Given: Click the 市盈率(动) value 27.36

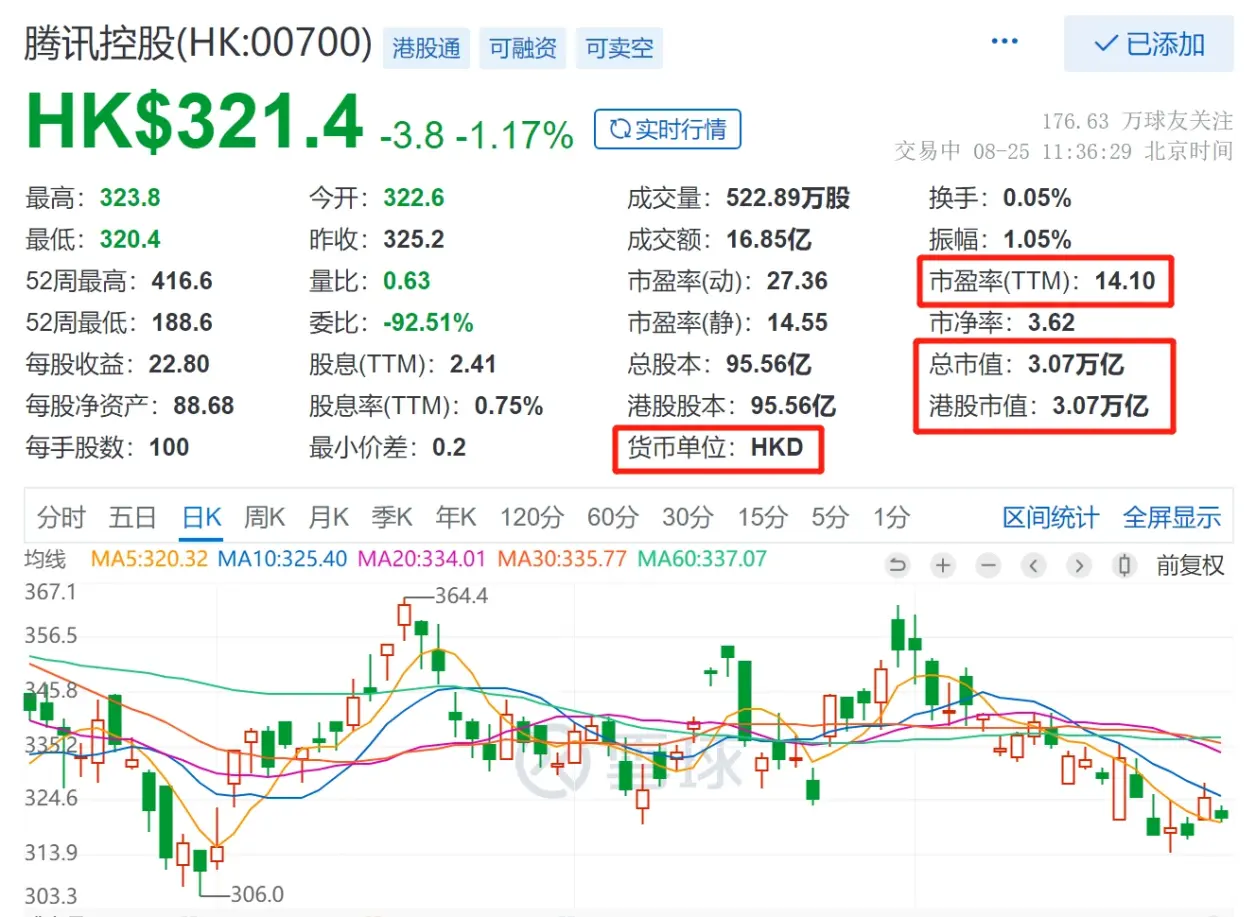Looking at the screenshot, I should 798,281.
